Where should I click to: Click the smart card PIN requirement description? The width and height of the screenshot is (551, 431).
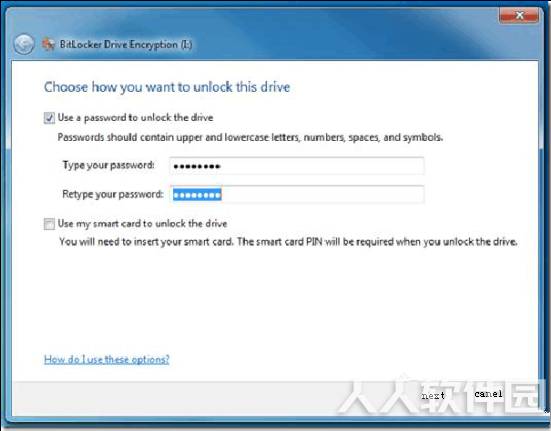click(288, 242)
